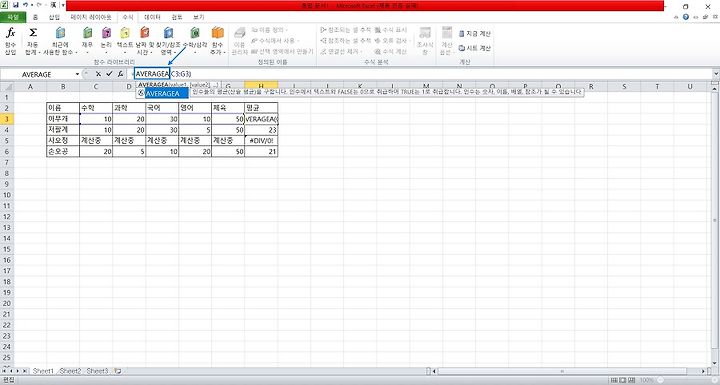Switch to the Review (검토) tab
The image size is (720, 385).
pos(177,17)
